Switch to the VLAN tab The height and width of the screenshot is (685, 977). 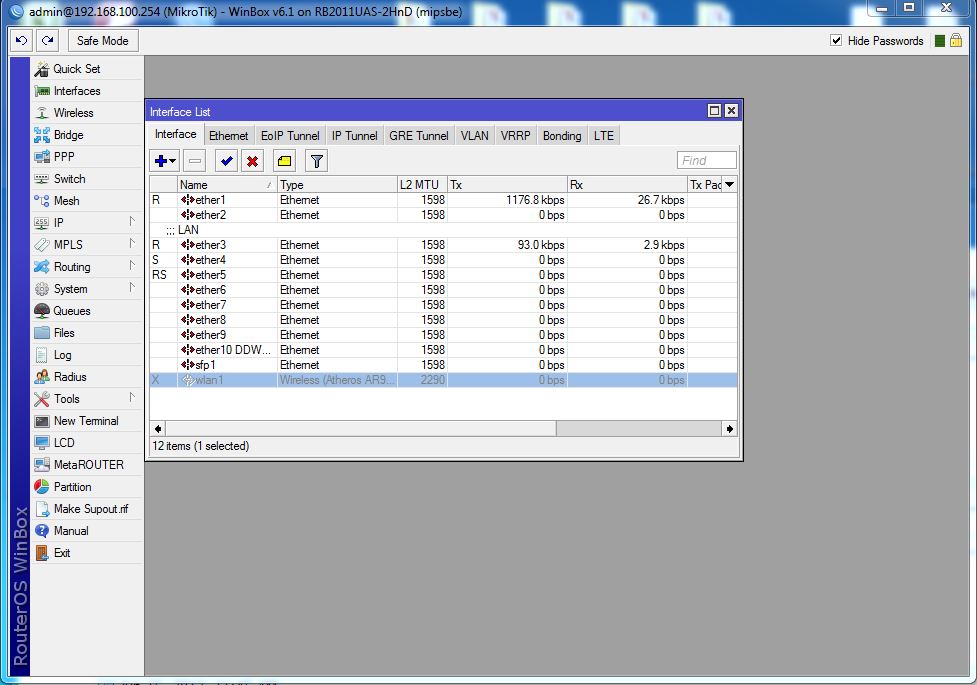pos(475,136)
